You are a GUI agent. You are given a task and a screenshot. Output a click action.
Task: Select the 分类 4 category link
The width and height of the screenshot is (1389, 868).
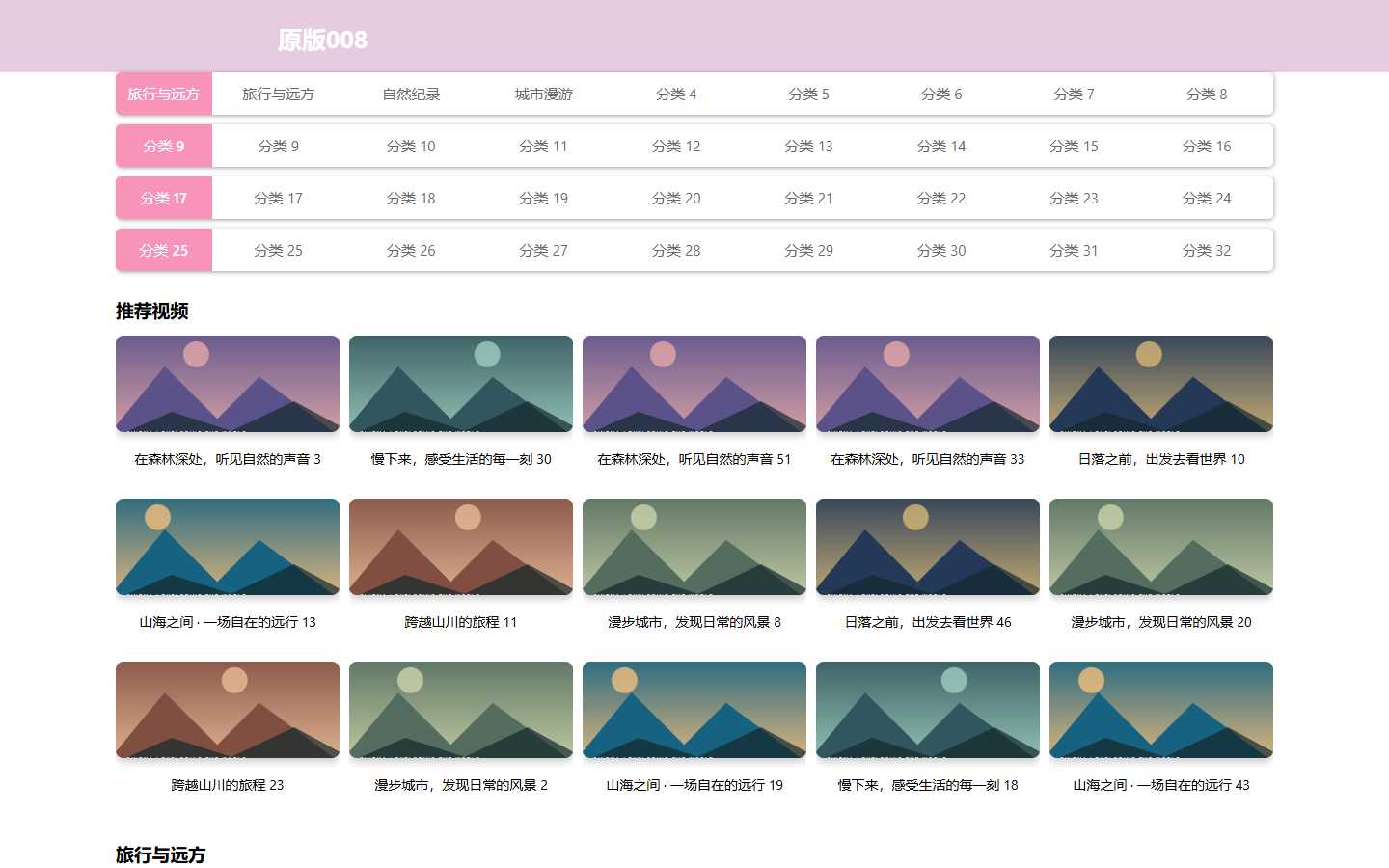pos(676,95)
